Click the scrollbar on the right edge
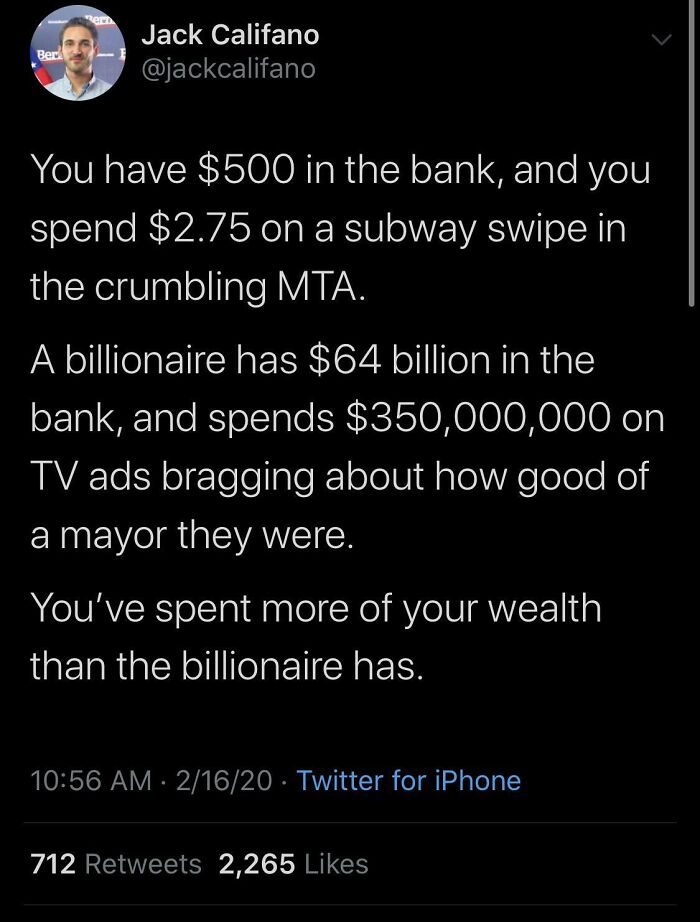 click(x=694, y=150)
